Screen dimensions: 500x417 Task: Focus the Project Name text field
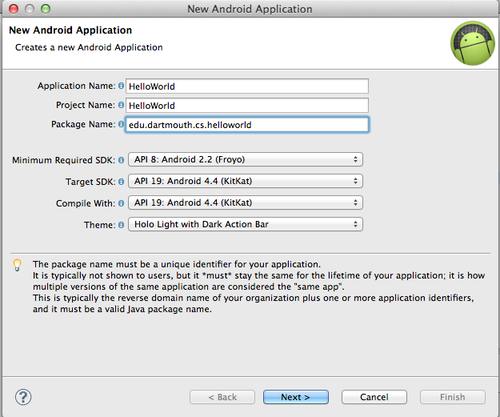click(x=247, y=105)
